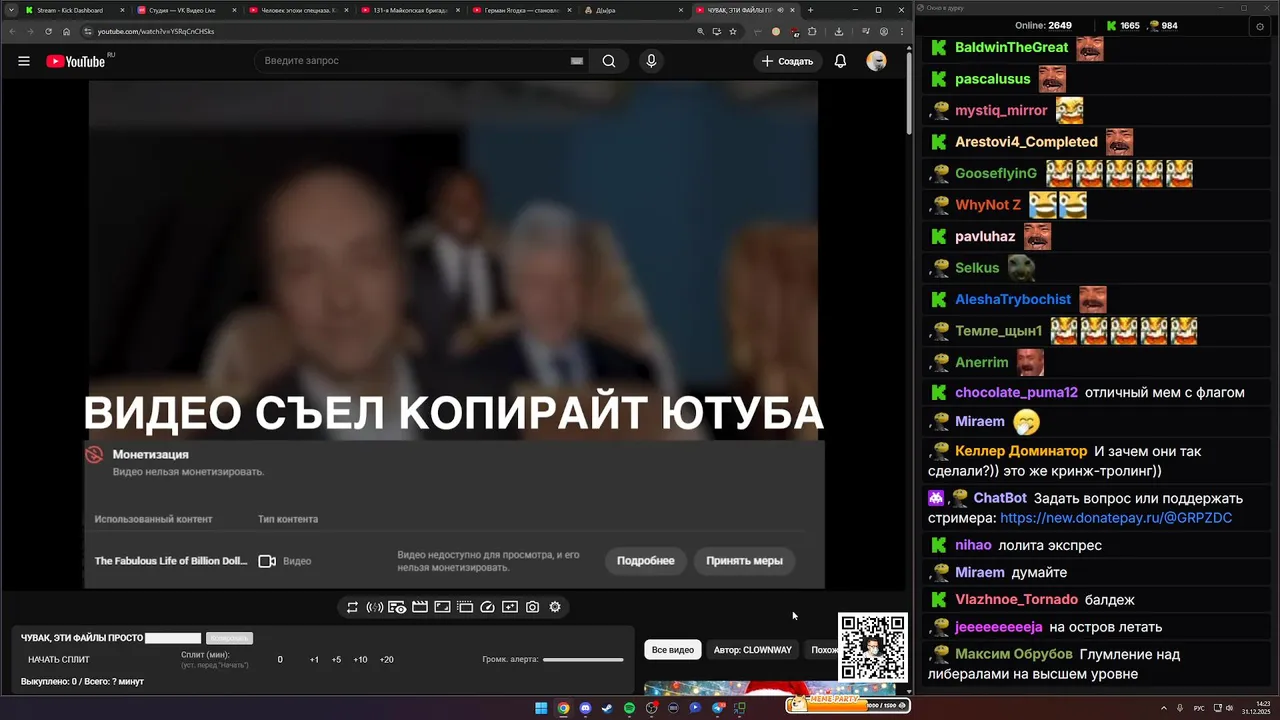This screenshot has height=720, width=1280.
Task: Open Spotify from the taskbar
Action: coord(629,708)
